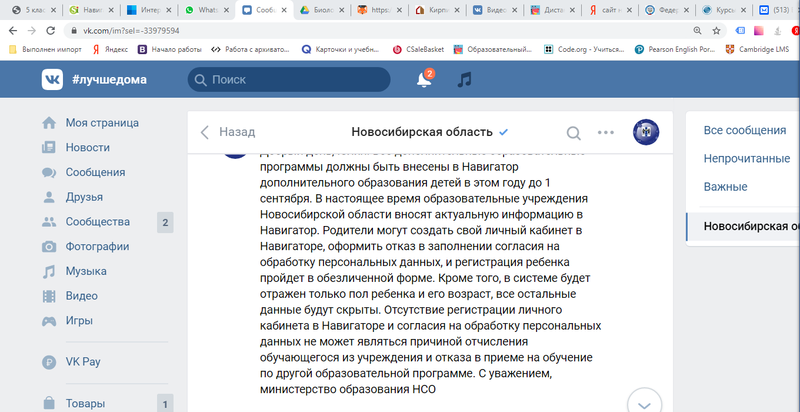Select the Важные messages filter
The height and width of the screenshot is (412, 800).
[726, 186]
